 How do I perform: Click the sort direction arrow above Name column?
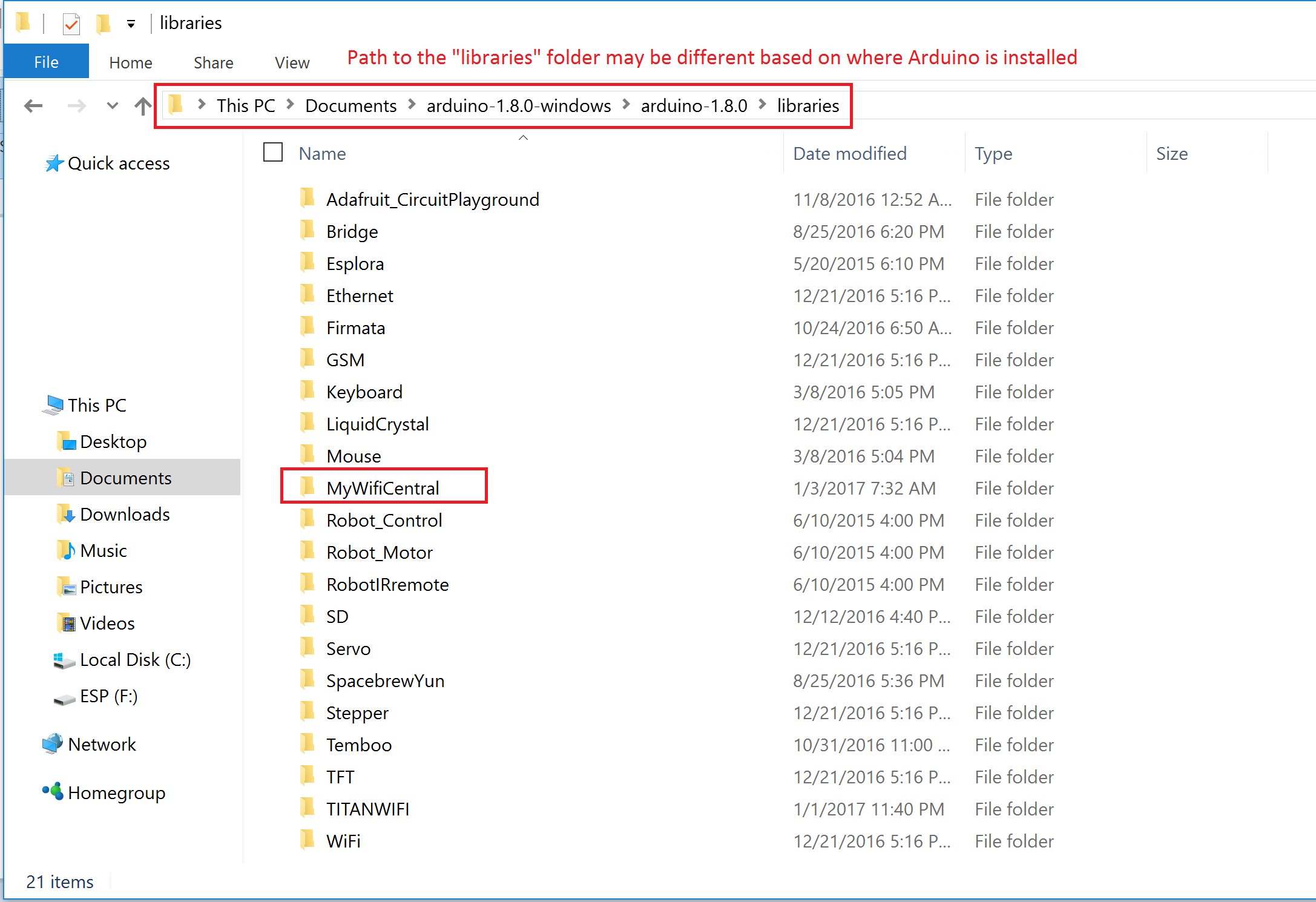pyautogui.click(x=523, y=137)
